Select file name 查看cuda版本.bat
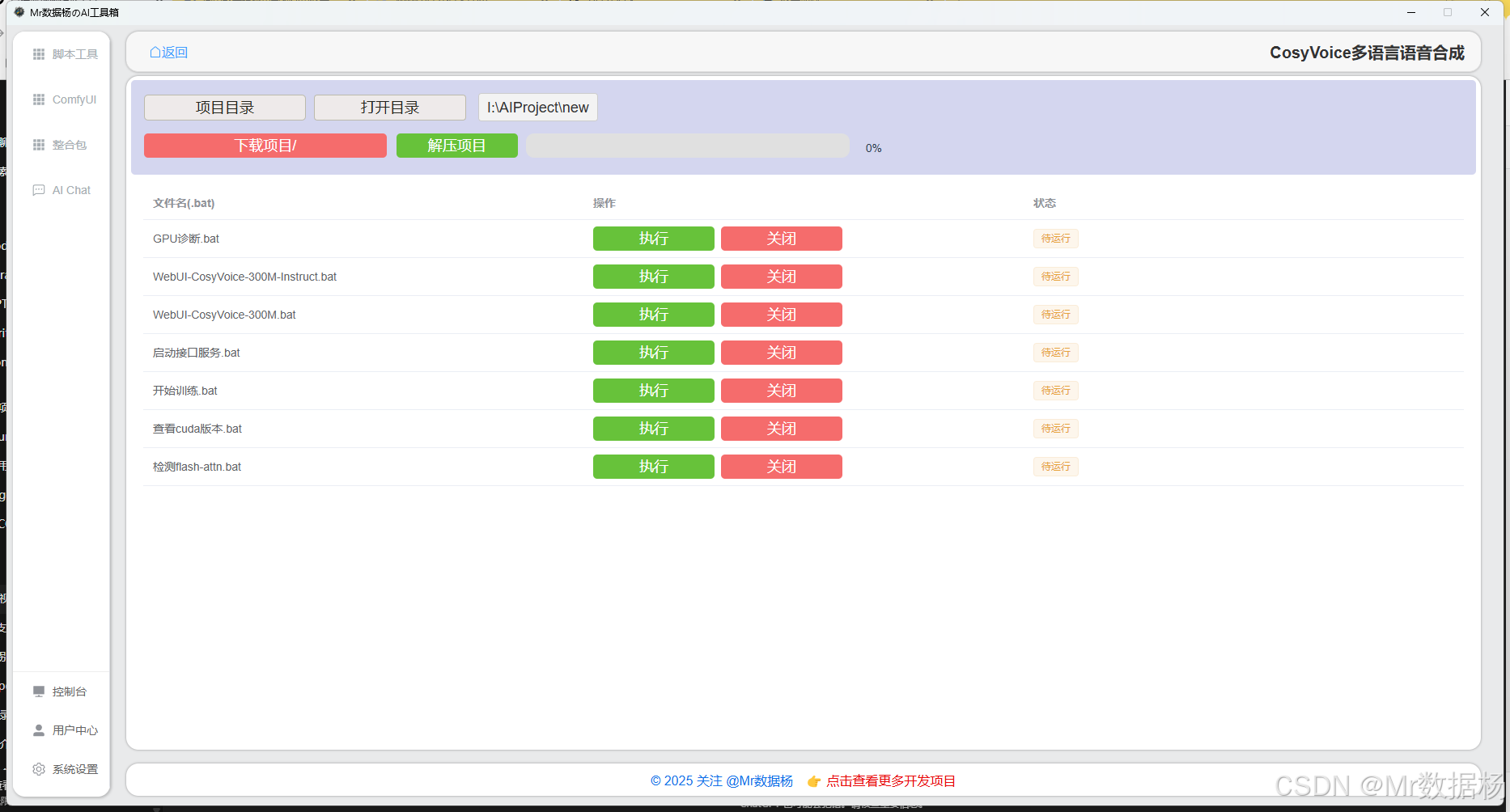 (197, 429)
